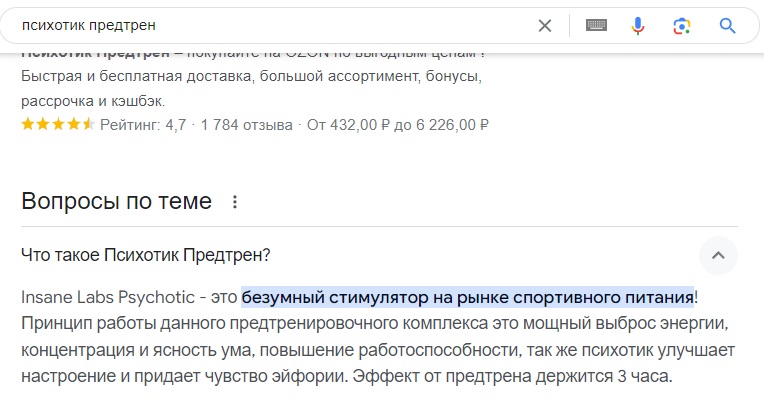The height and width of the screenshot is (409, 764).
Task: Click the blue magnifier search icon
Action: (x=727, y=25)
